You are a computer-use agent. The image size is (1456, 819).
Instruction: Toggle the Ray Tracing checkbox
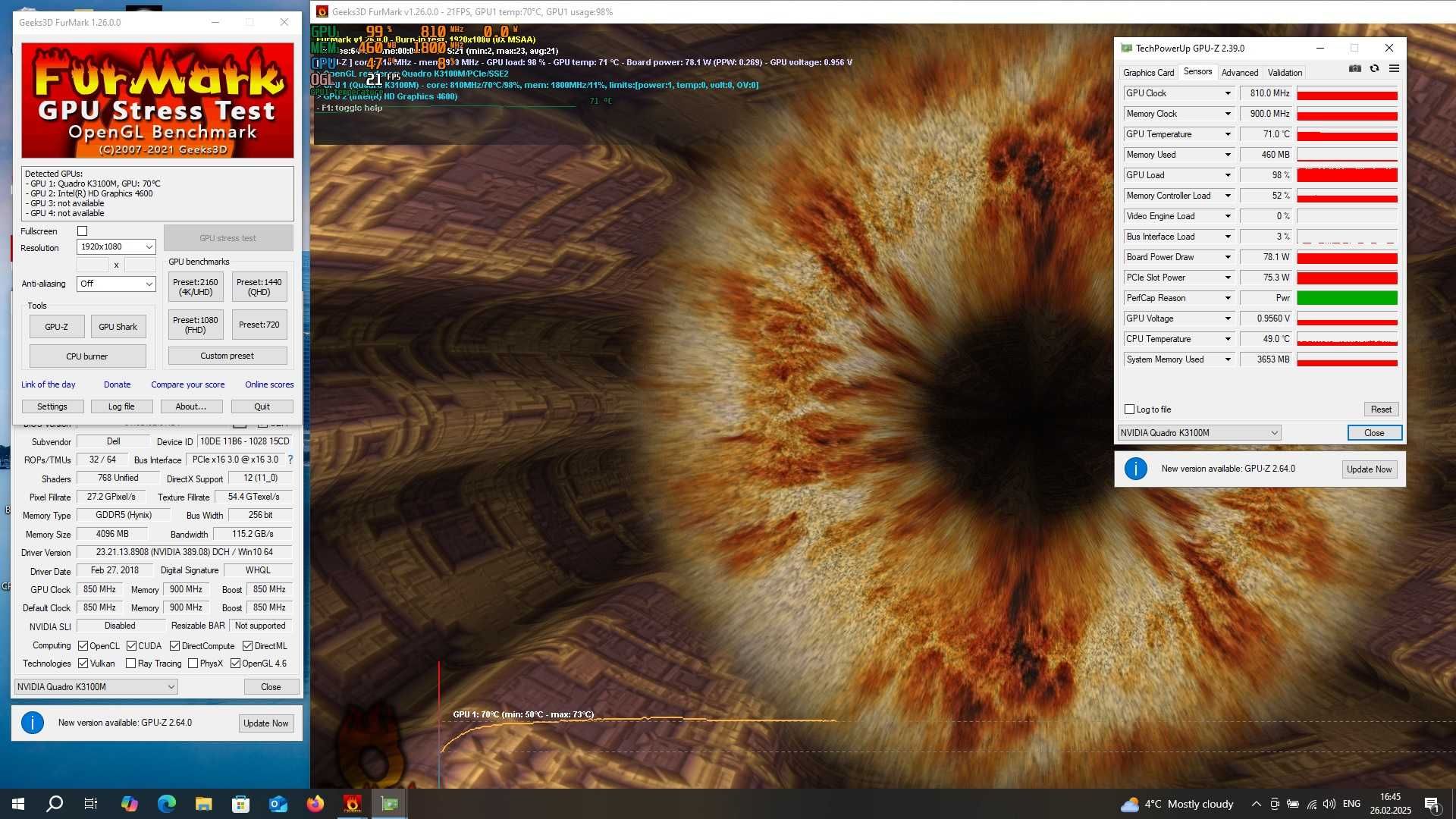point(130,664)
